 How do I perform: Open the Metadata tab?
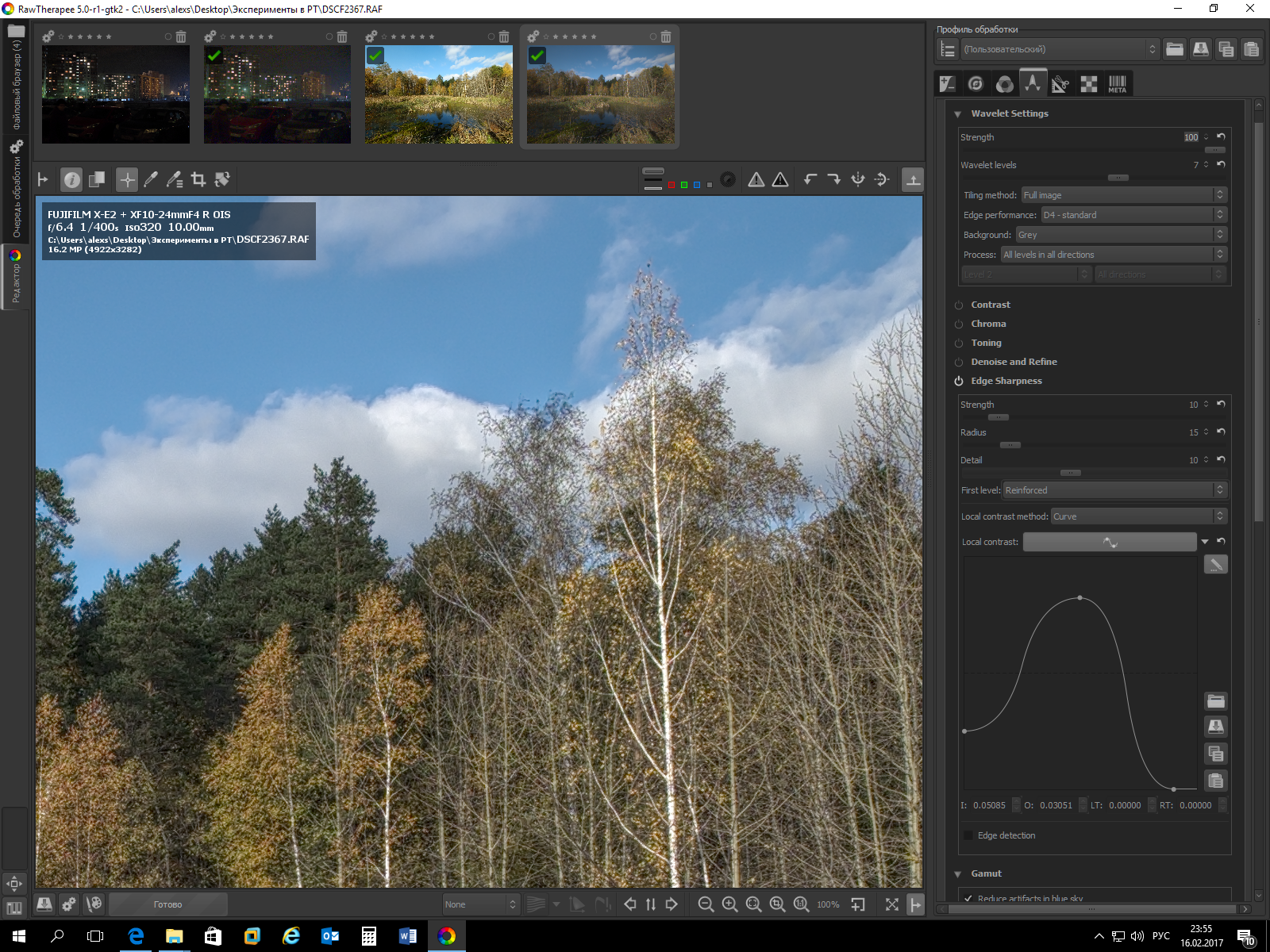pos(1118,83)
